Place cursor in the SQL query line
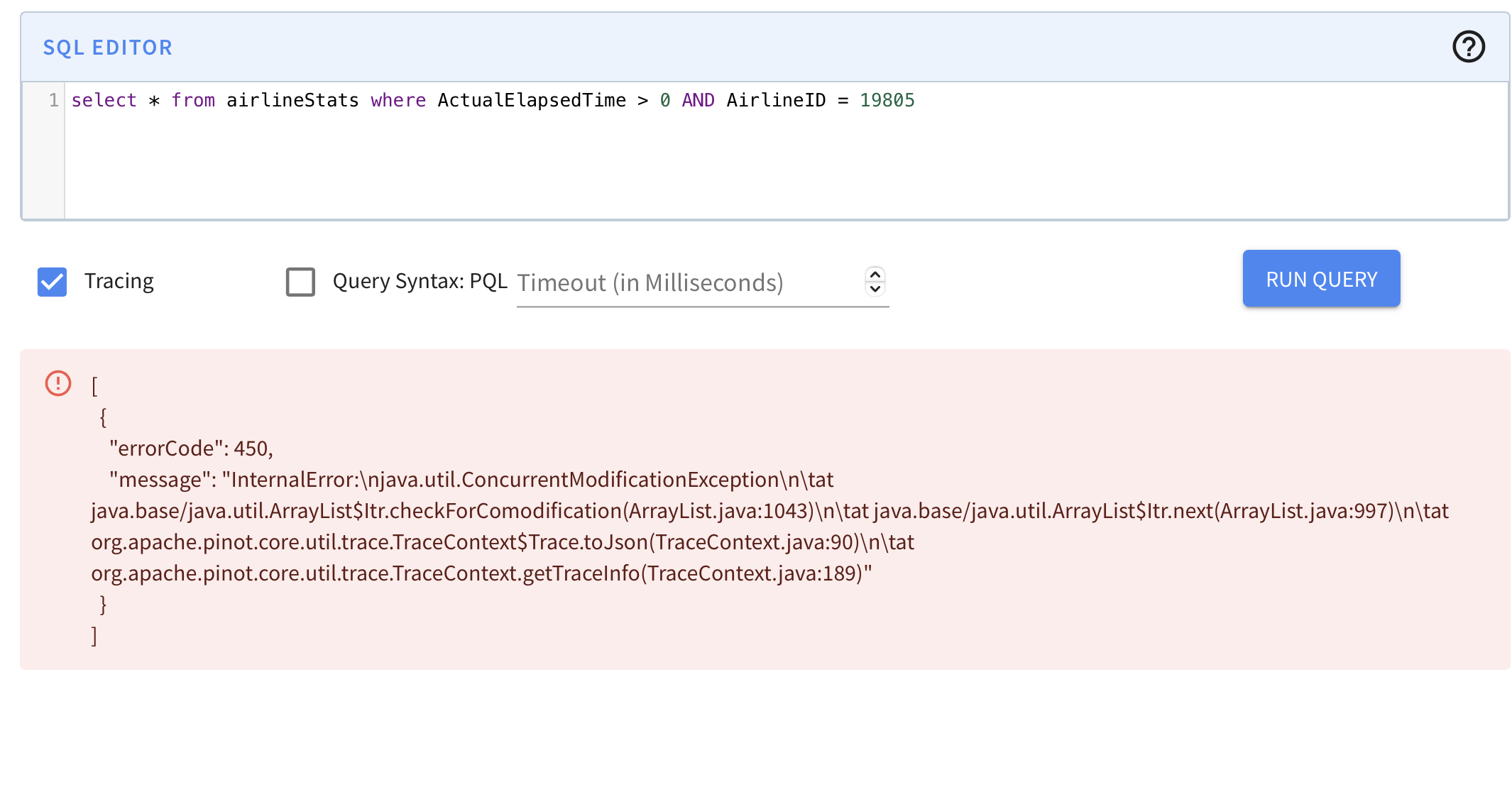The image size is (1512, 792). point(493,100)
